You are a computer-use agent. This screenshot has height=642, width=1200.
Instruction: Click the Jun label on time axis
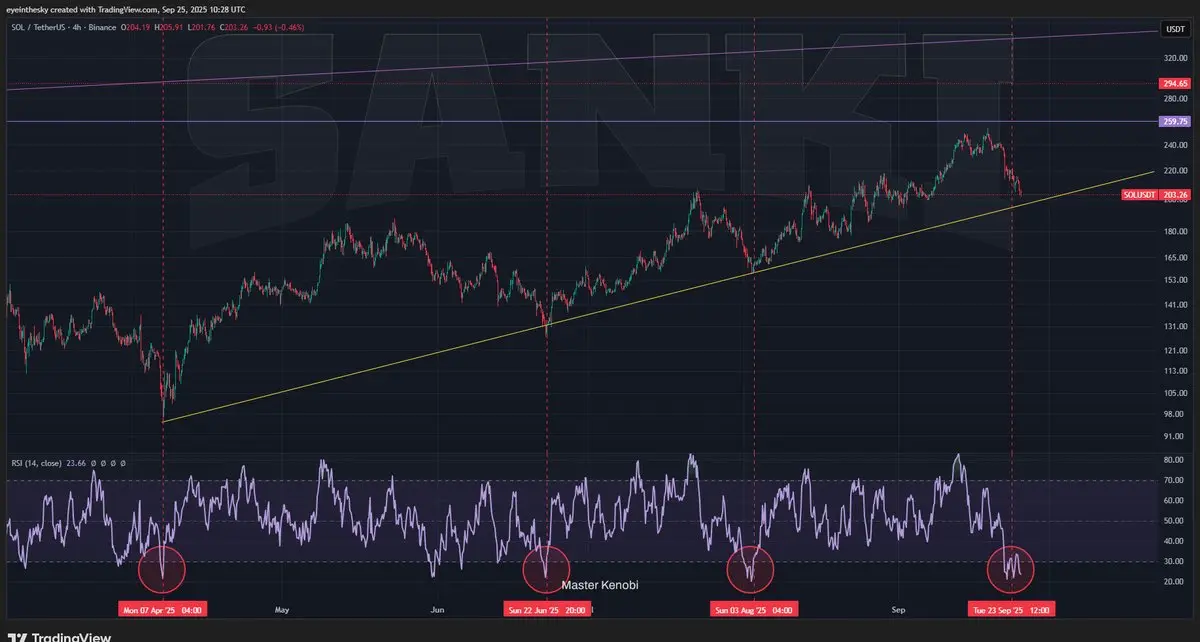pyautogui.click(x=437, y=608)
